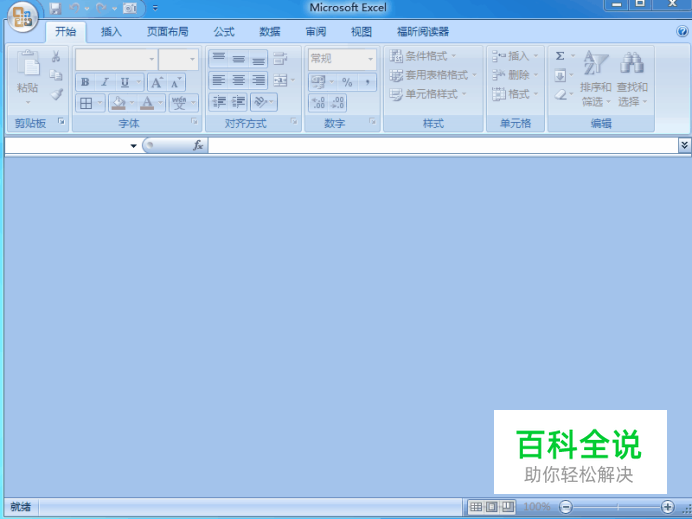Click the Format Painter brush icon
The image size is (692, 519).
pos(56,94)
